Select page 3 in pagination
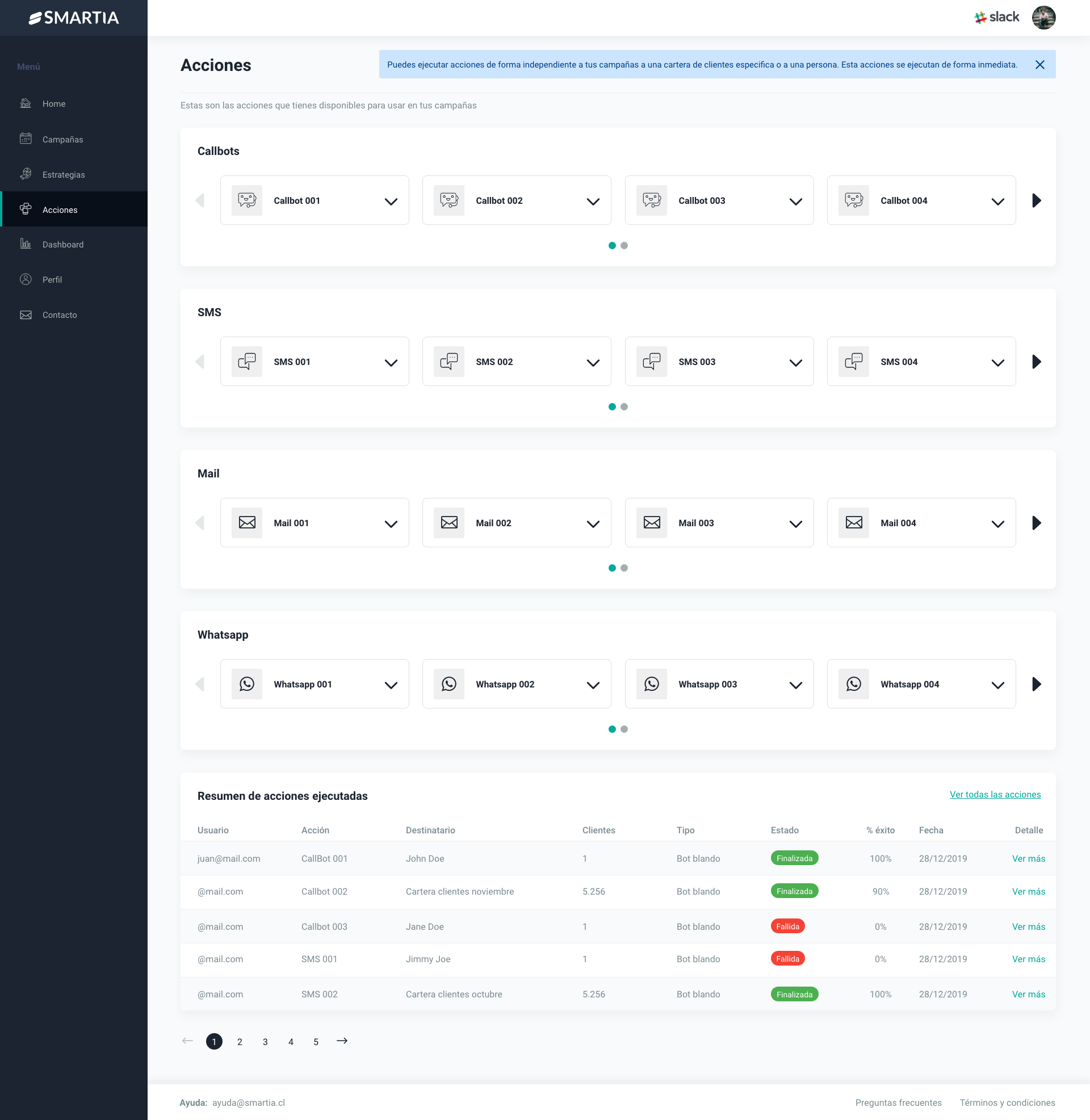This screenshot has width=1090, height=1120. point(265,1042)
